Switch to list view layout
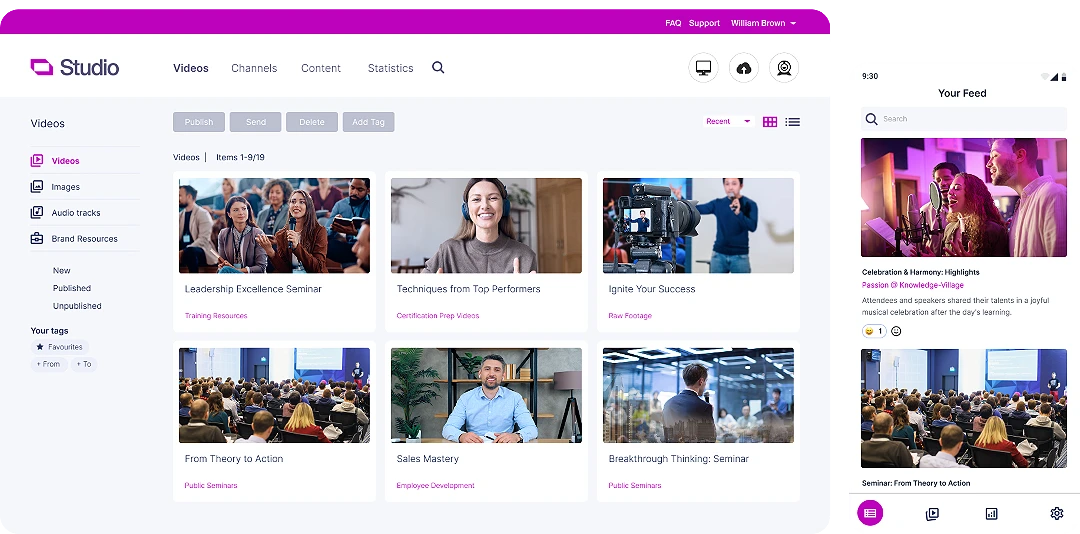Viewport: 1080px width, 534px height. coord(793,122)
